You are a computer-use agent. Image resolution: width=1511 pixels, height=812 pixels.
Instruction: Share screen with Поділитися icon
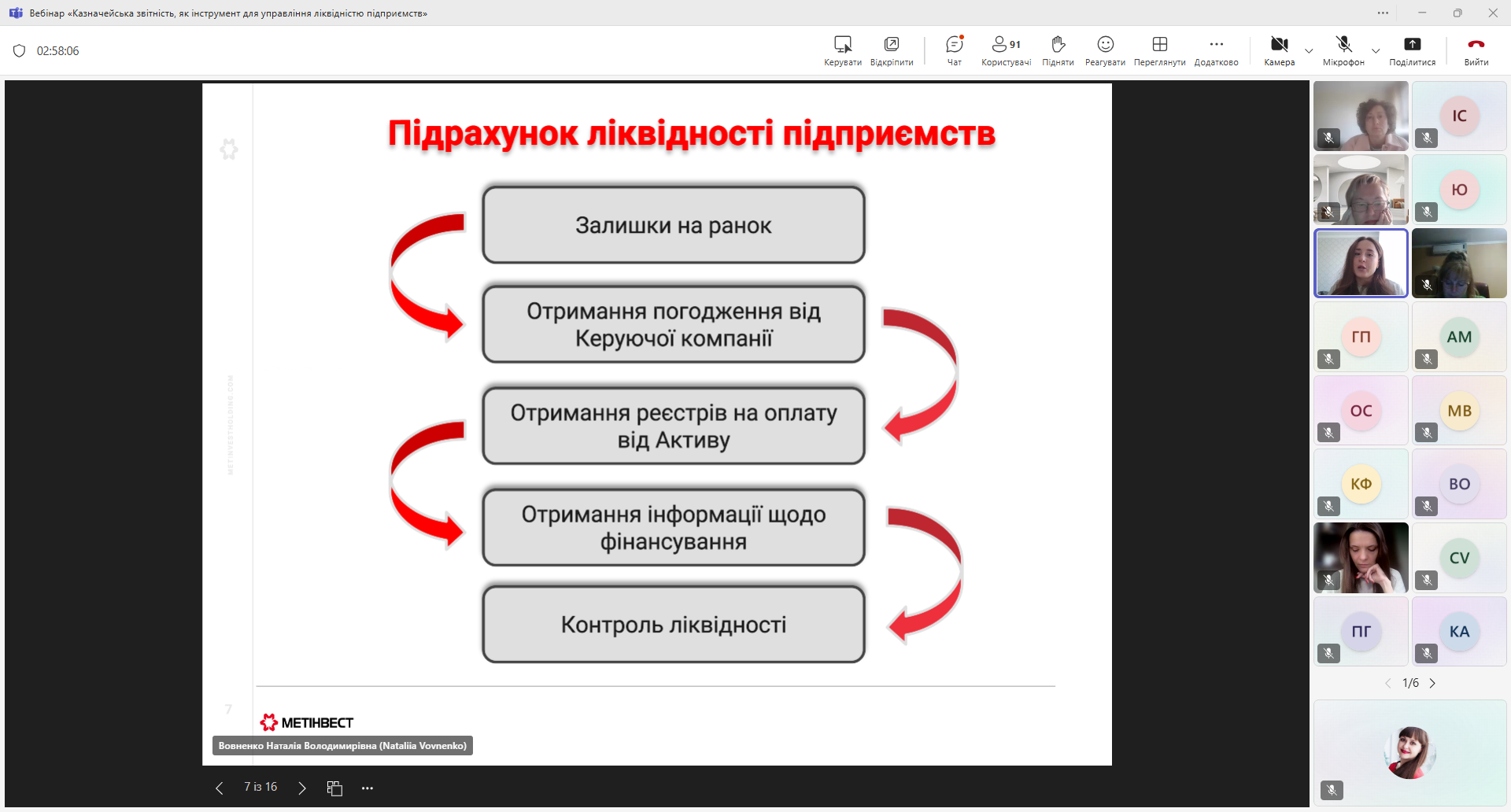click(1412, 50)
